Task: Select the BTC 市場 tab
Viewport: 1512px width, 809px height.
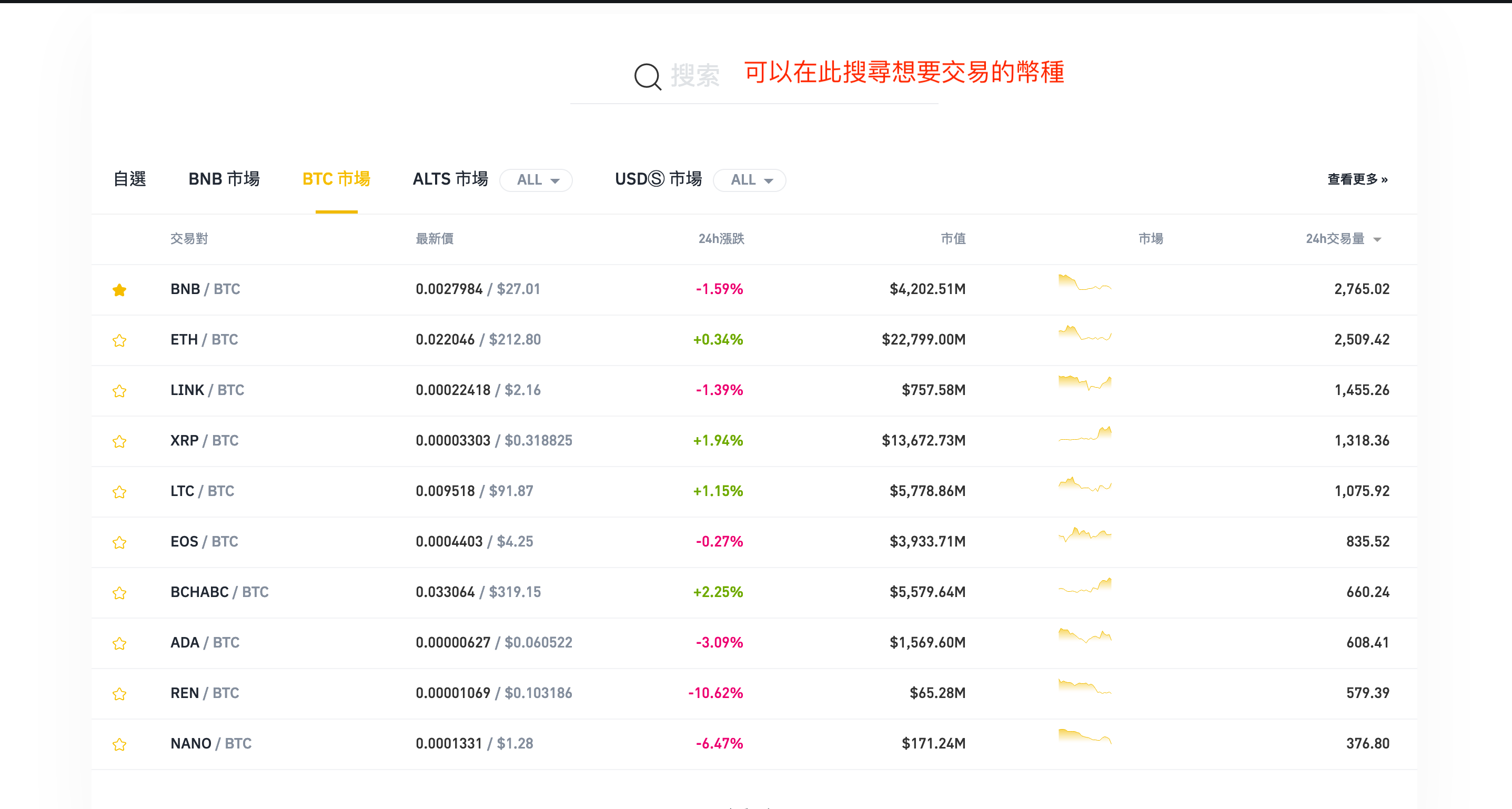Action: click(x=336, y=179)
